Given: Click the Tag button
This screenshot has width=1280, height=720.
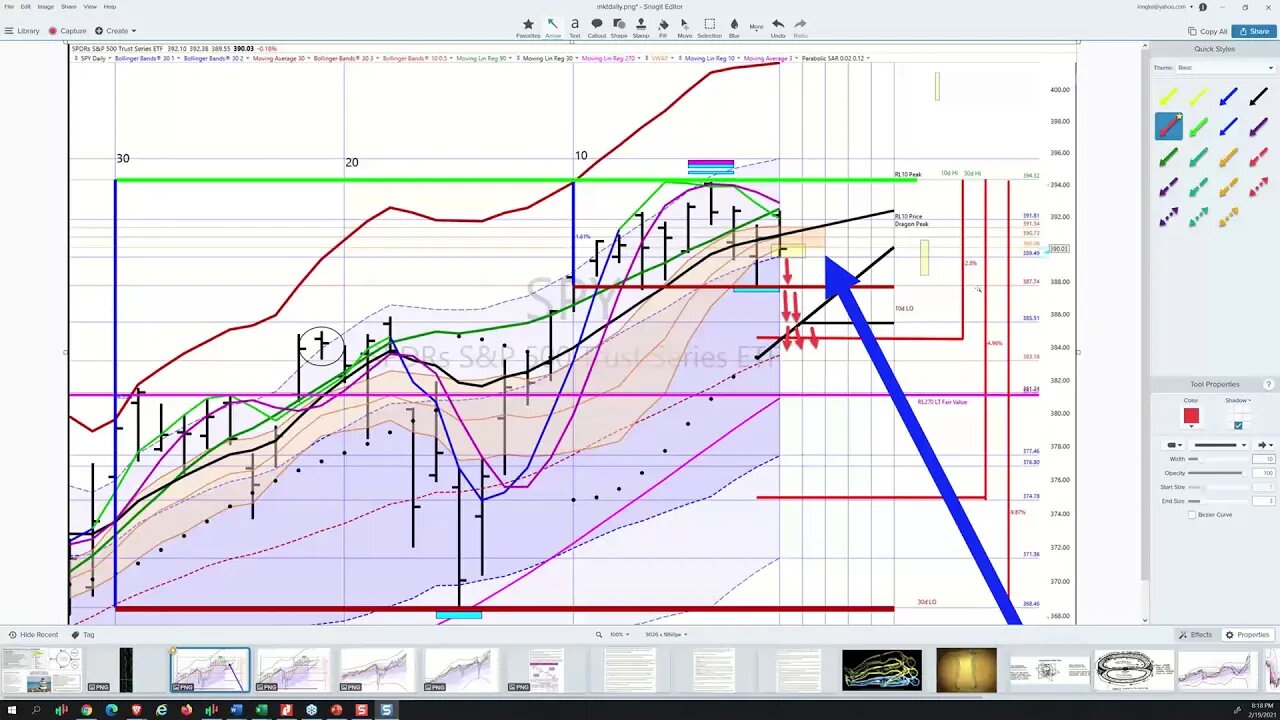Looking at the screenshot, I should pyautogui.click(x=83, y=635).
